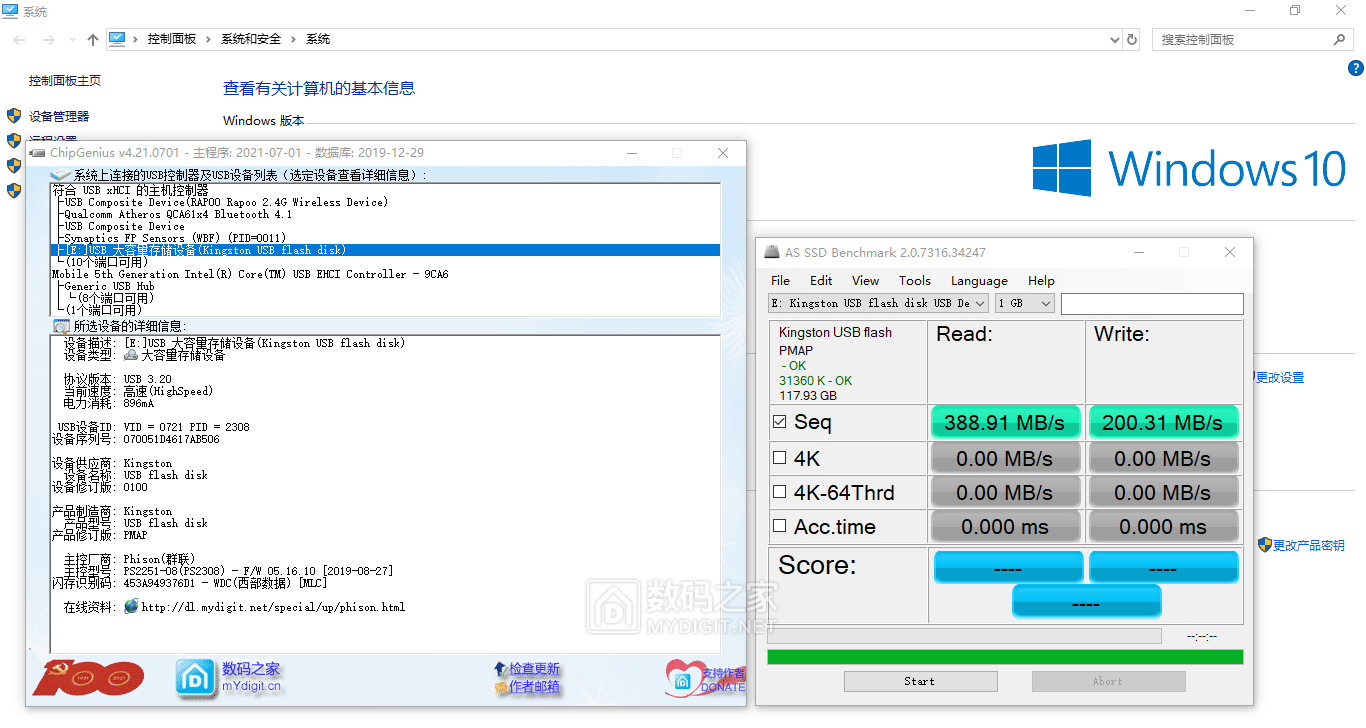Click the Seq write result 200.31 MB/s
Viewport: 1366px width, 728px height.
[x=1163, y=422]
